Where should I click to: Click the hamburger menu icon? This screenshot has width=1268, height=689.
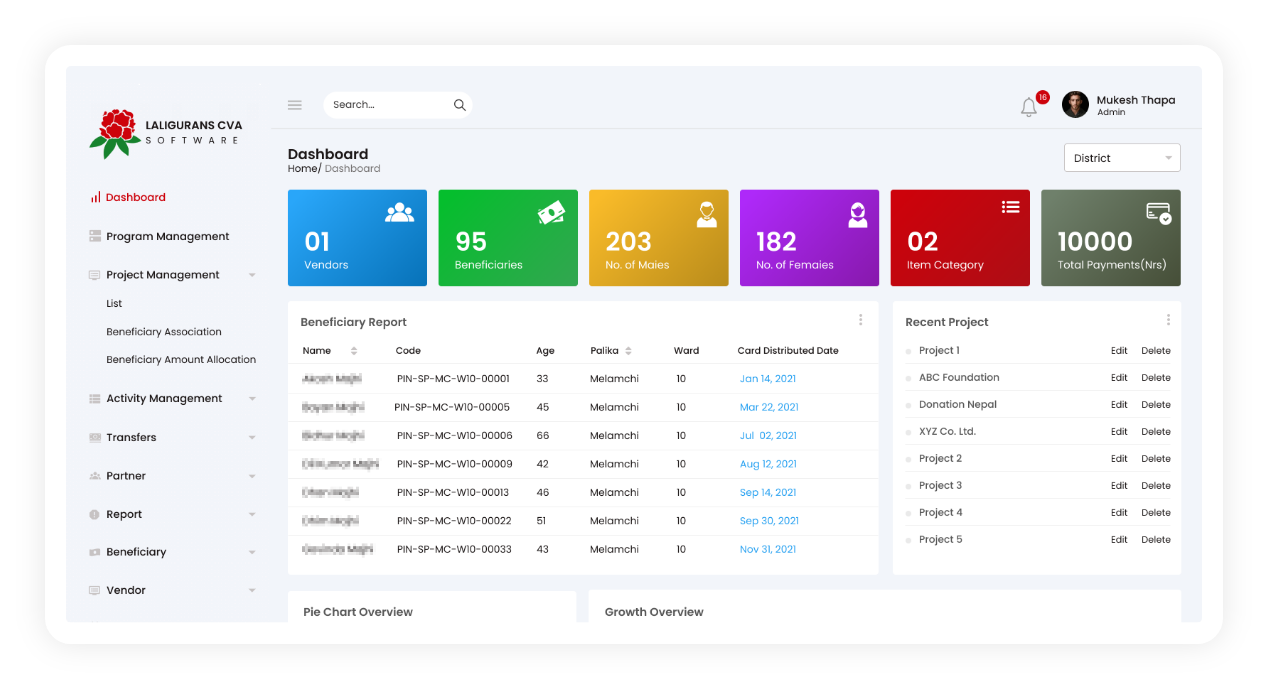(x=294, y=105)
